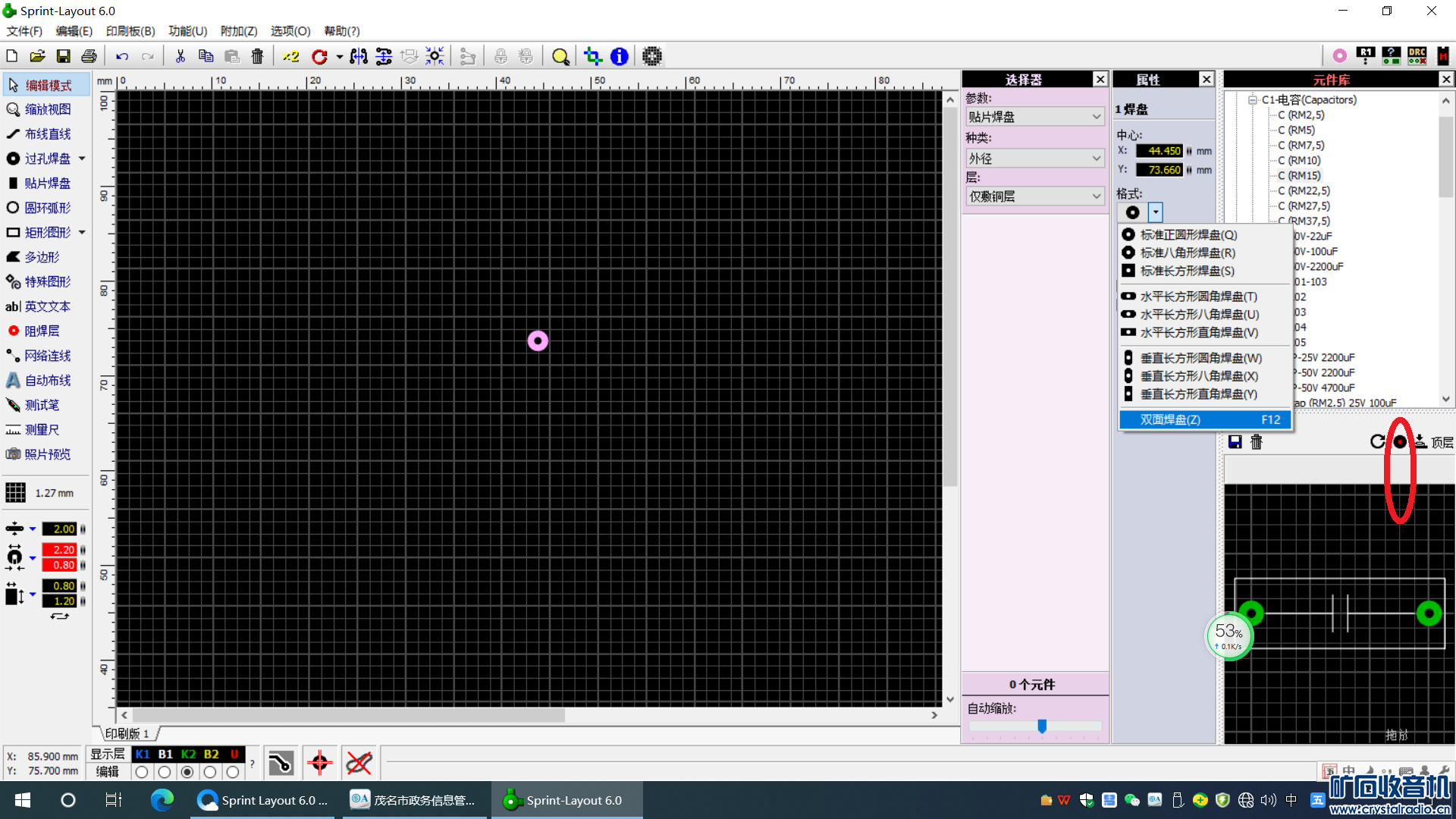The height and width of the screenshot is (819, 1456).
Task: Select the 贴片焊盘 SMD pad tool
Action: tap(47, 184)
